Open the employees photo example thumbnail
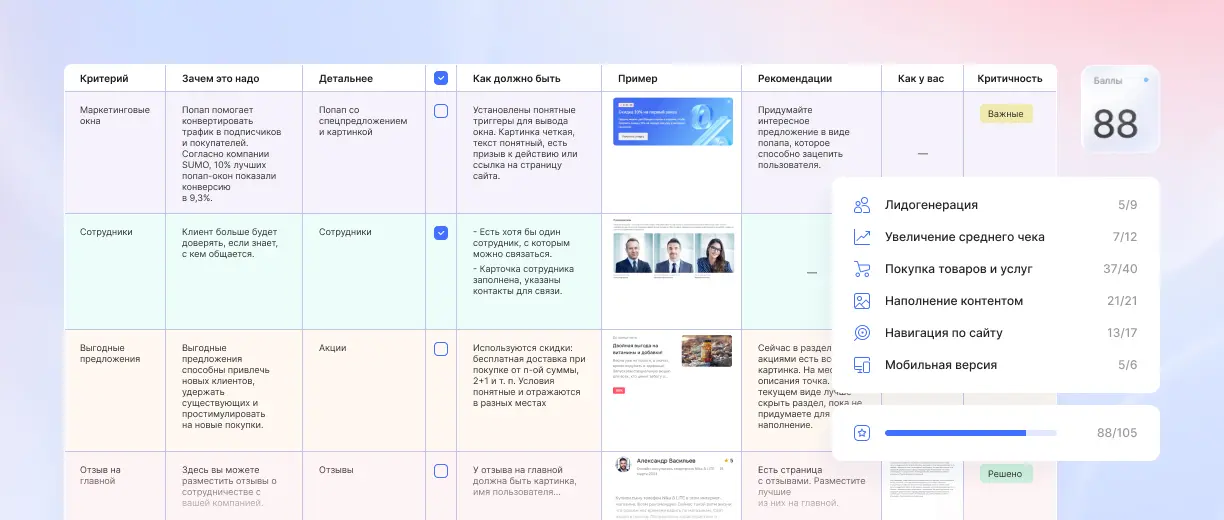The height and width of the screenshot is (520, 1224). pyautogui.click(x=672, y=250)
